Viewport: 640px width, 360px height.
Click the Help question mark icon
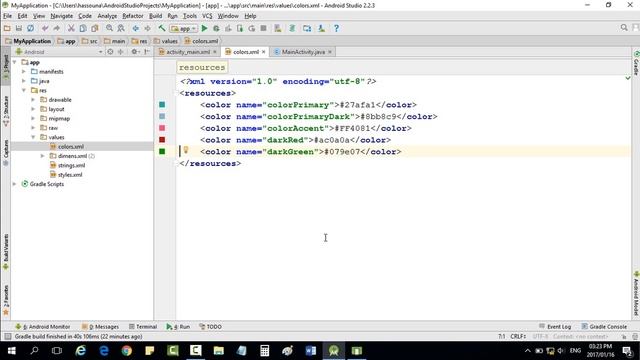[336, 28]
